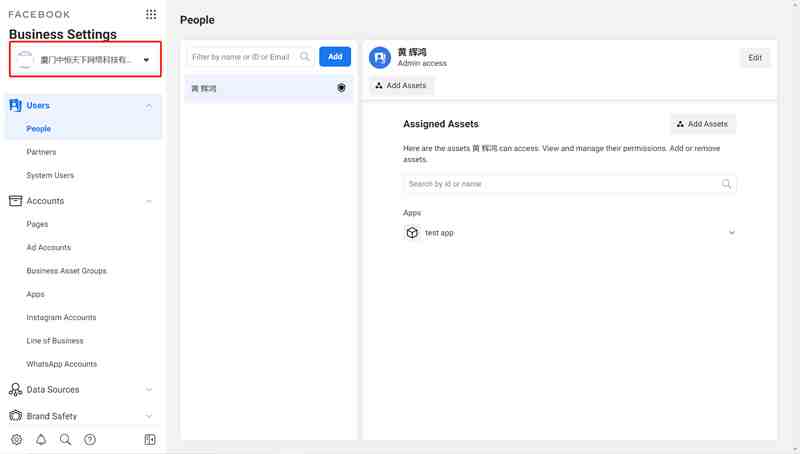
Task: Go to Pages under Accounts
Action: click(37, 224)
